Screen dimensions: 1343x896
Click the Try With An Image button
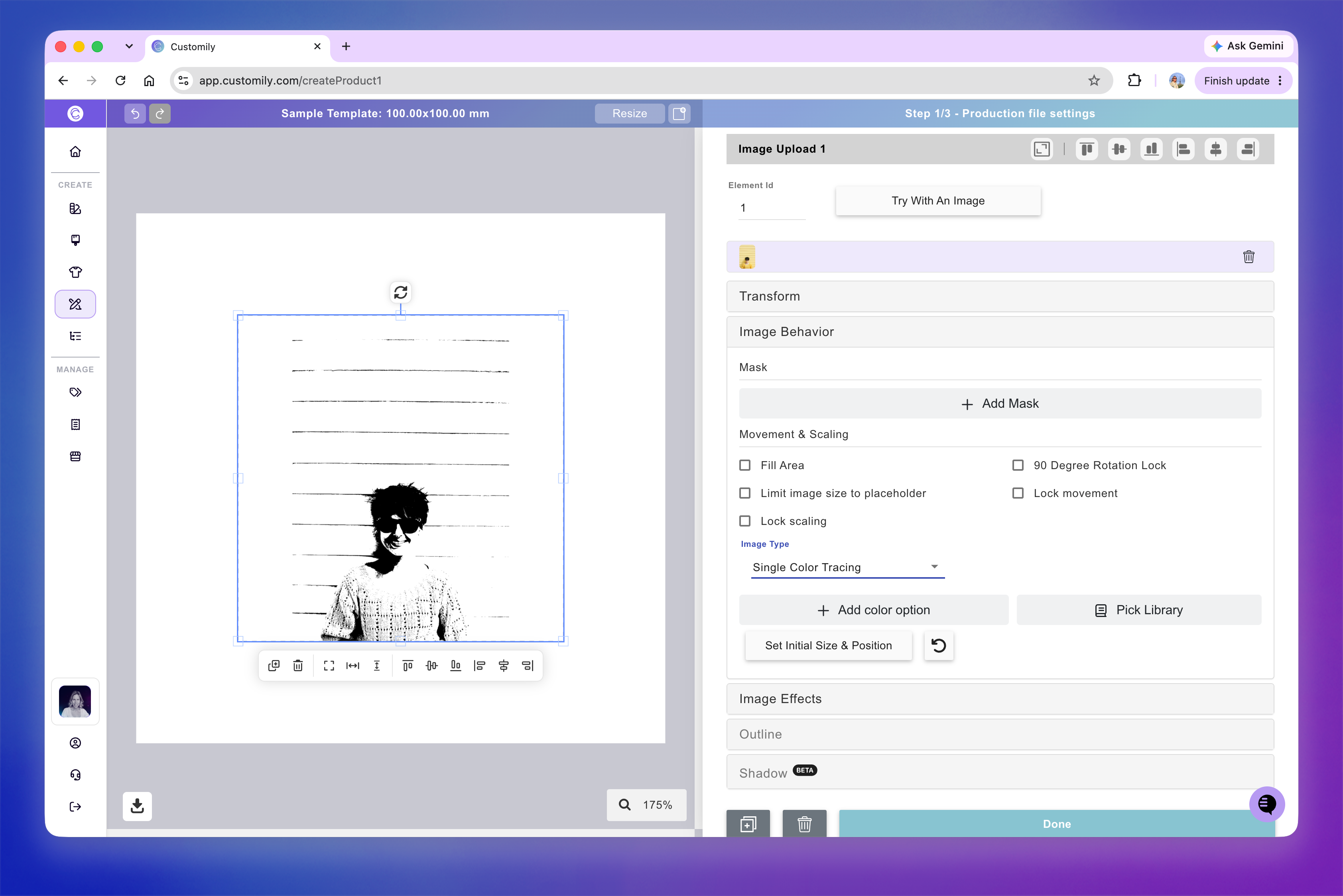click(x=938, y=200)
